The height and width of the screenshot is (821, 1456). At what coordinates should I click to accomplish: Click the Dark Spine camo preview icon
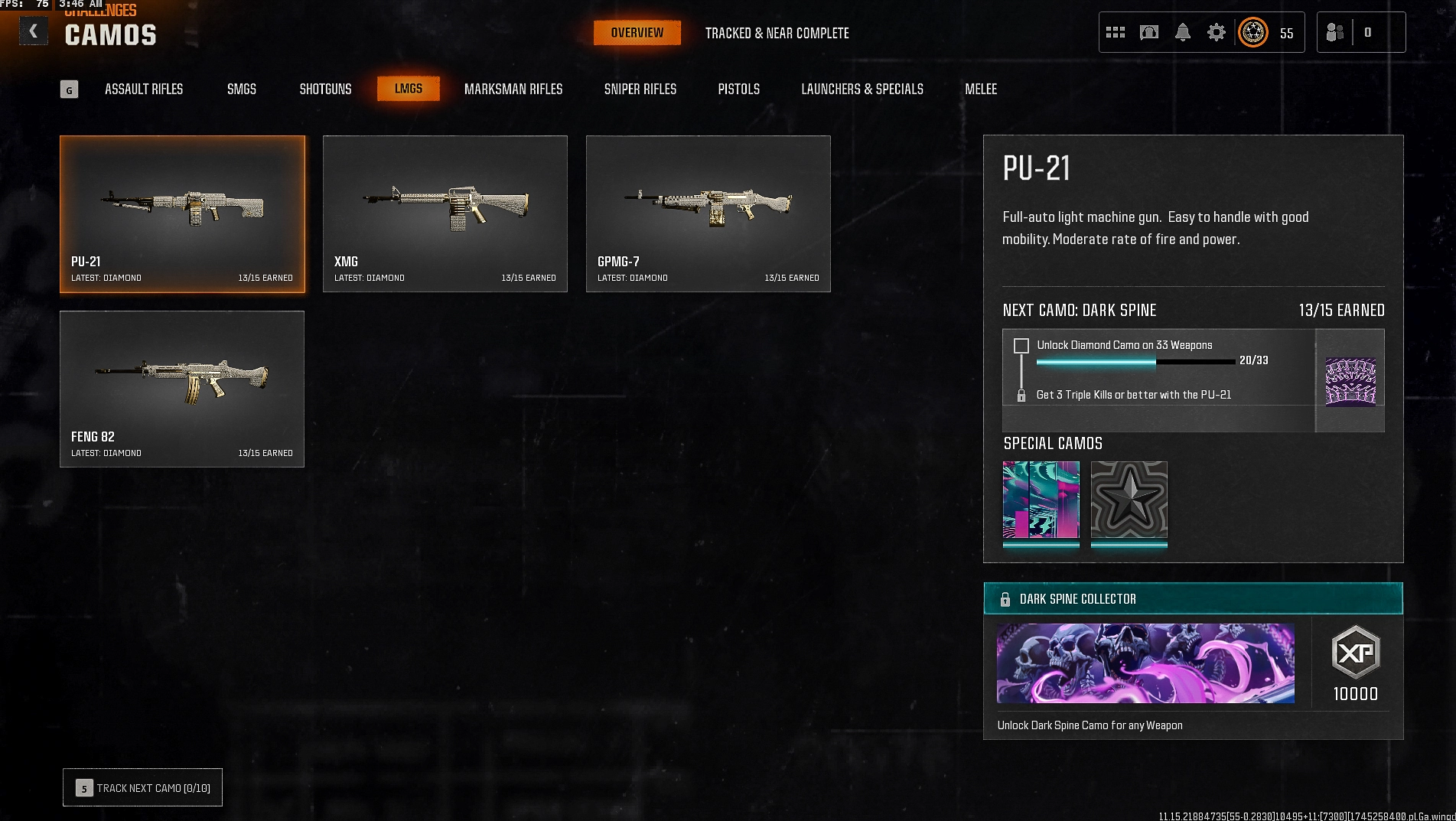pos(1350,381)
